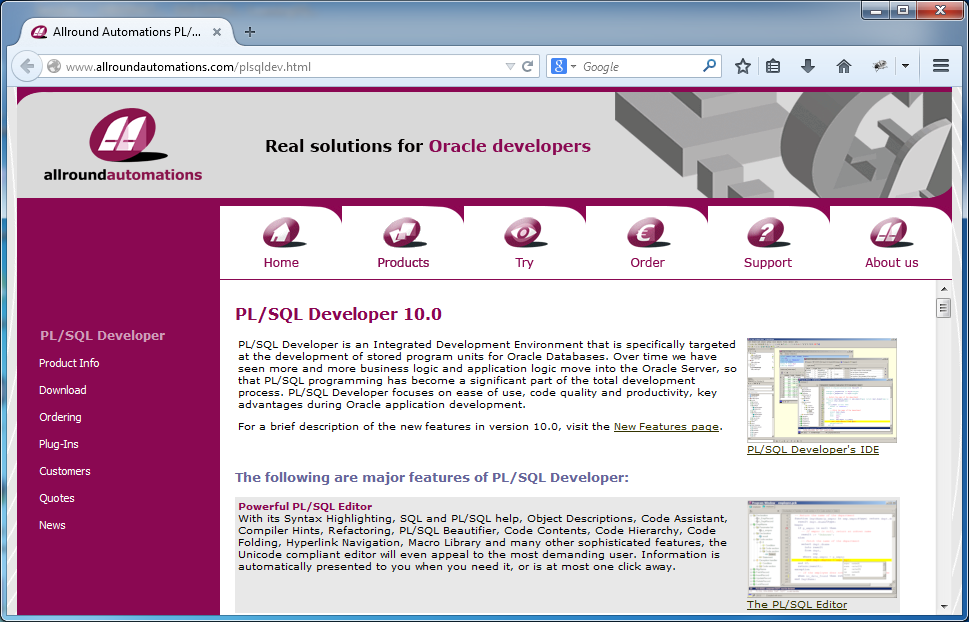
Task: Open the Download sidebar link
Action: 62,390
